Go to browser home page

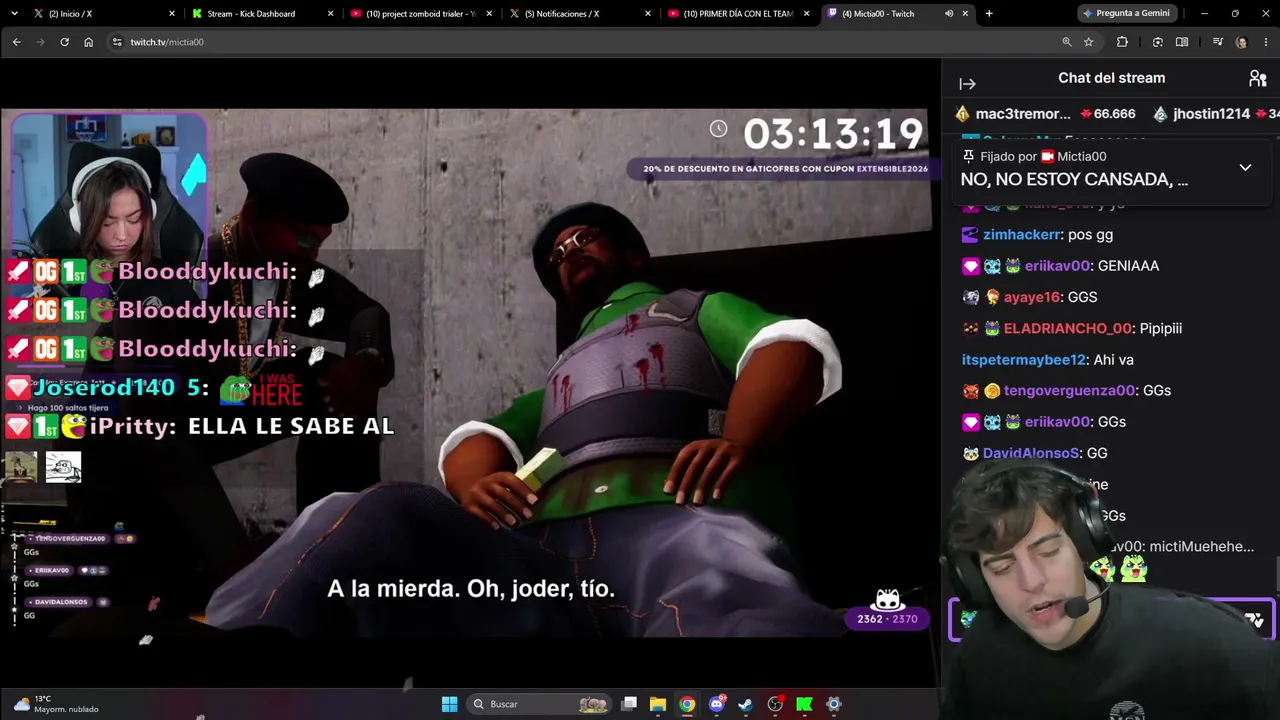pos(88,42)
